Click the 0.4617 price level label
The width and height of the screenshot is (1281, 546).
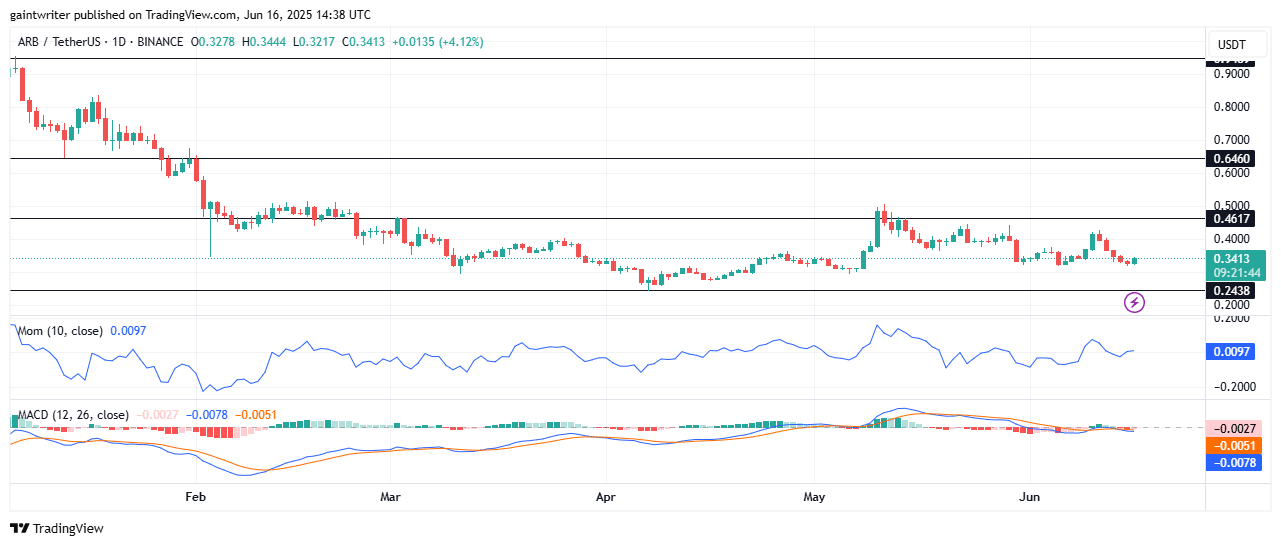1231,218
